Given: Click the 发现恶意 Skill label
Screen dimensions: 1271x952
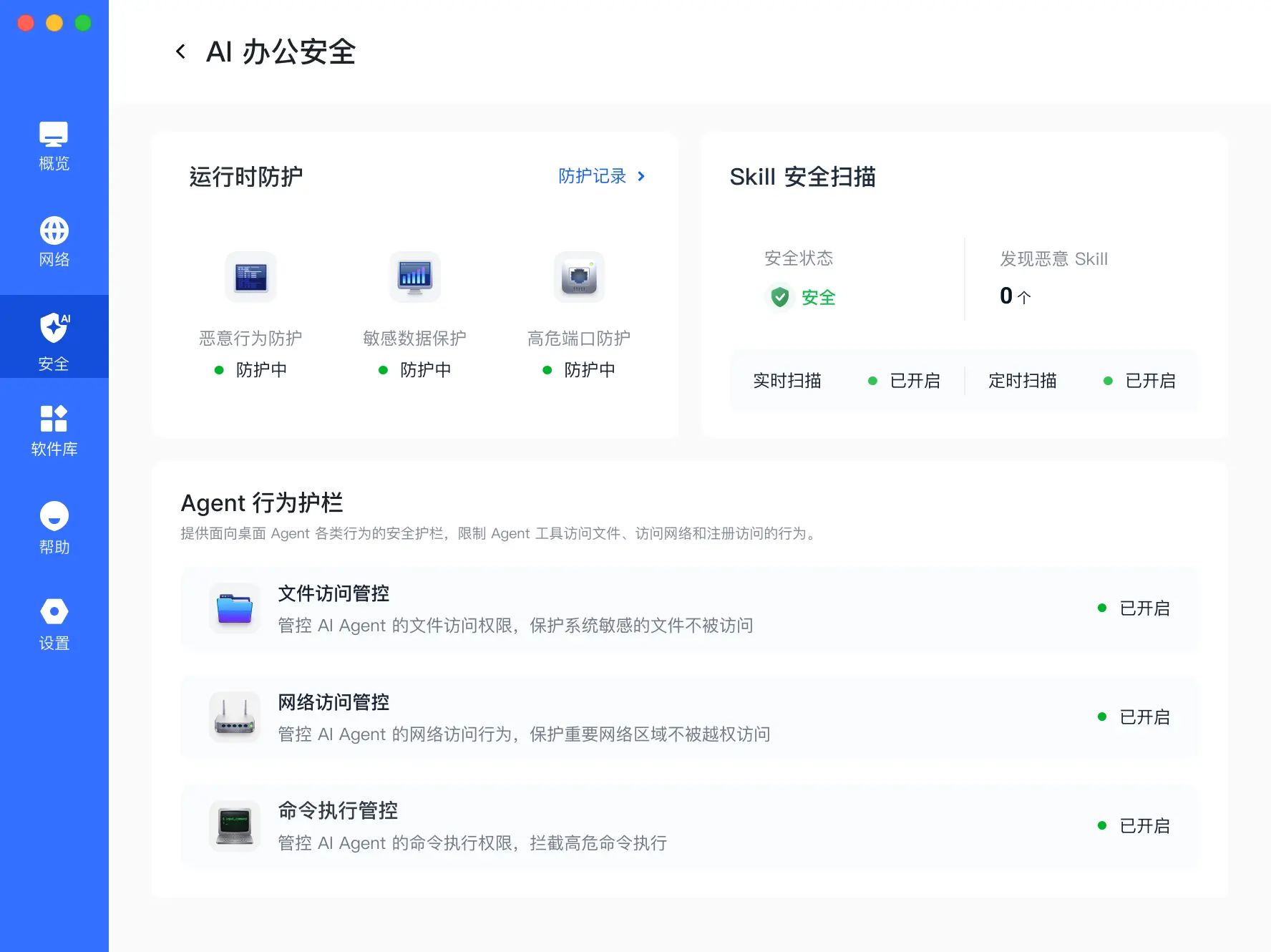Looking at the screenshot, I should click(x=1053, y=259).
